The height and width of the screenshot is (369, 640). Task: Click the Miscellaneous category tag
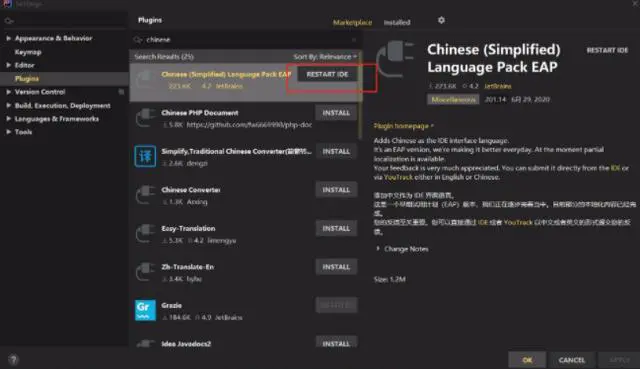(453, 99)
